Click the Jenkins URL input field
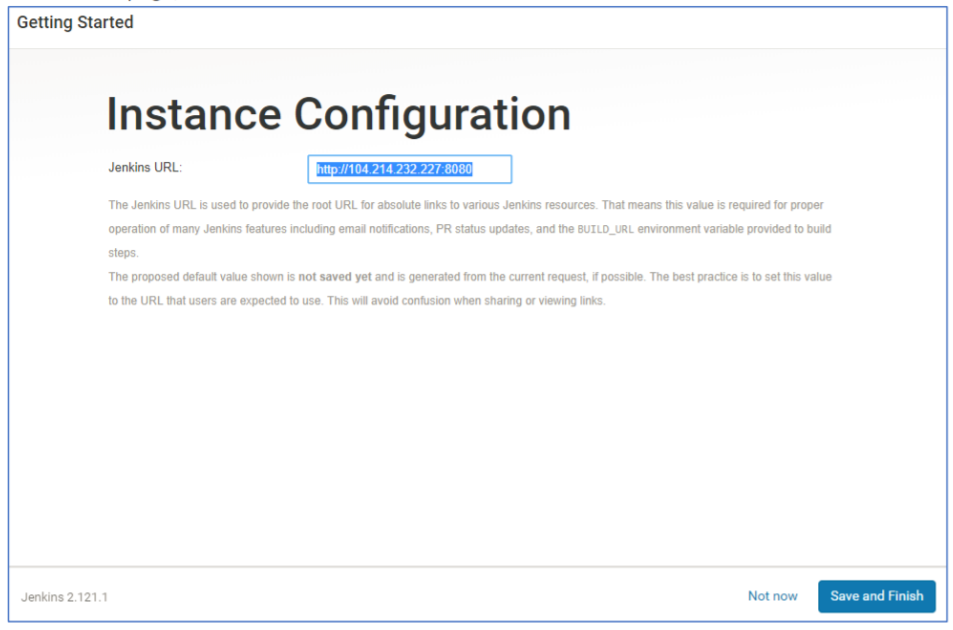The image size is (953, 630). pos(409,169)
